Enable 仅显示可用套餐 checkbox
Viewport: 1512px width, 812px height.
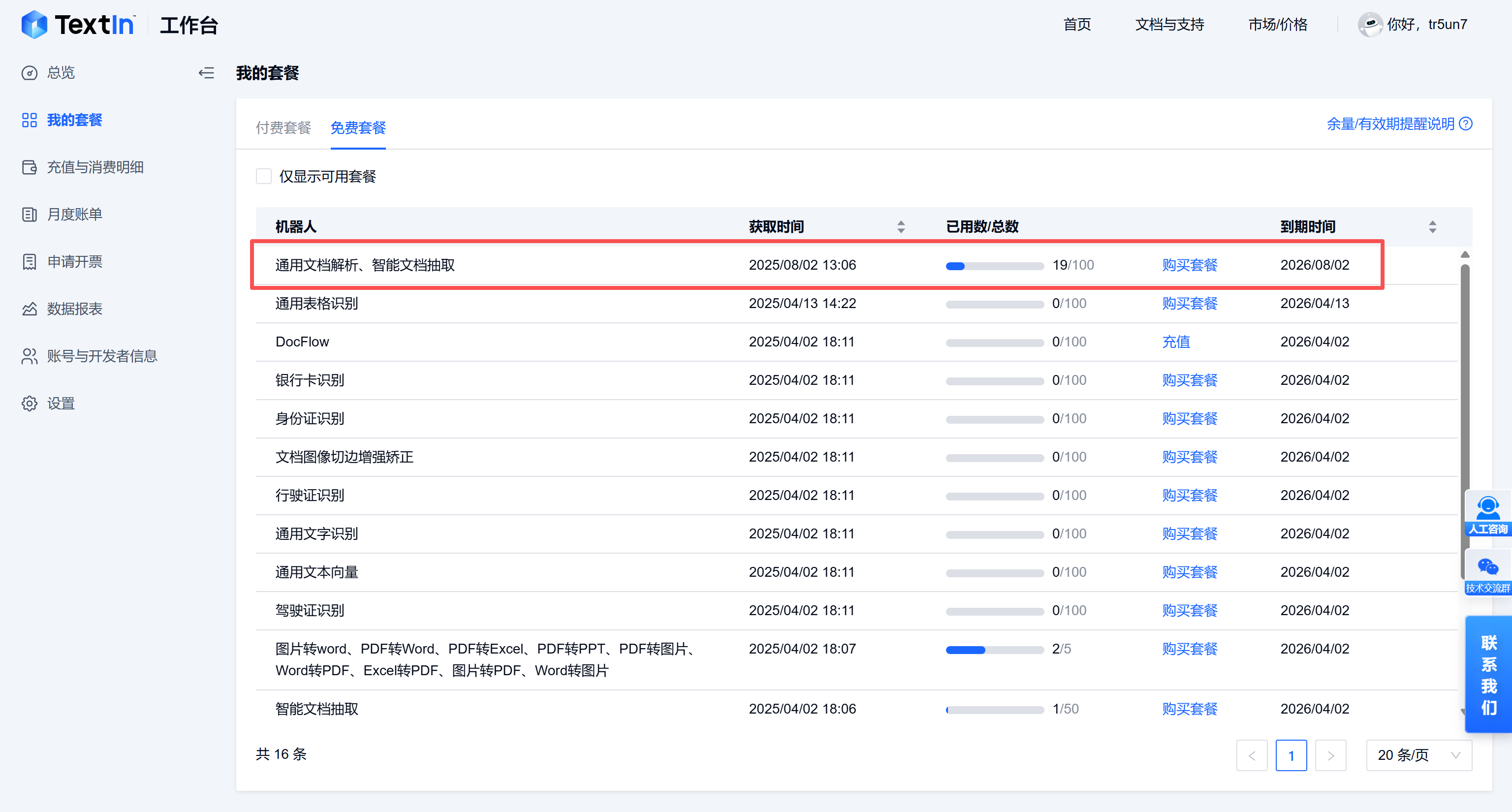(x=263, y=176)
